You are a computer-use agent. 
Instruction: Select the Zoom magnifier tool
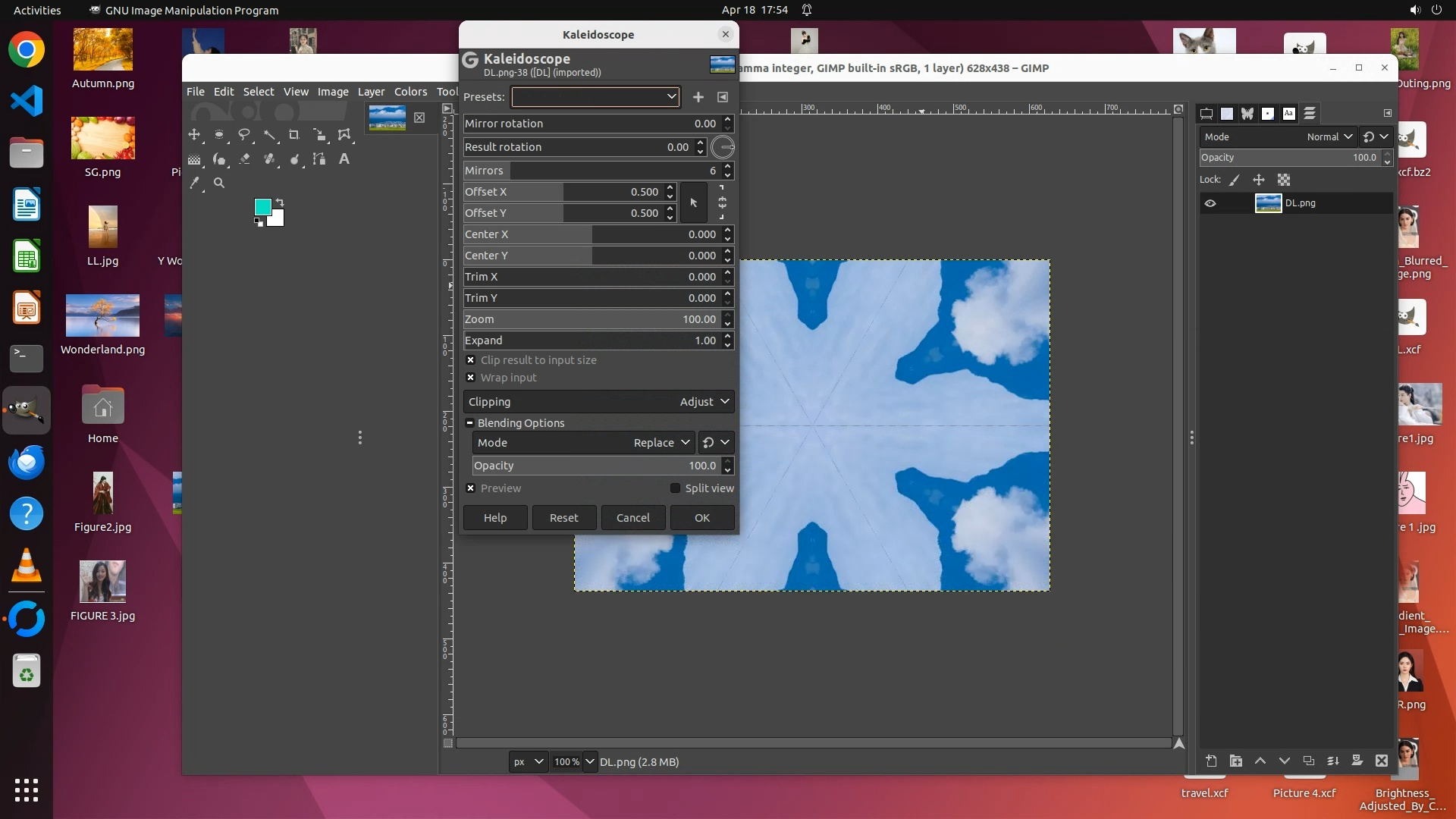pos(219,183)
